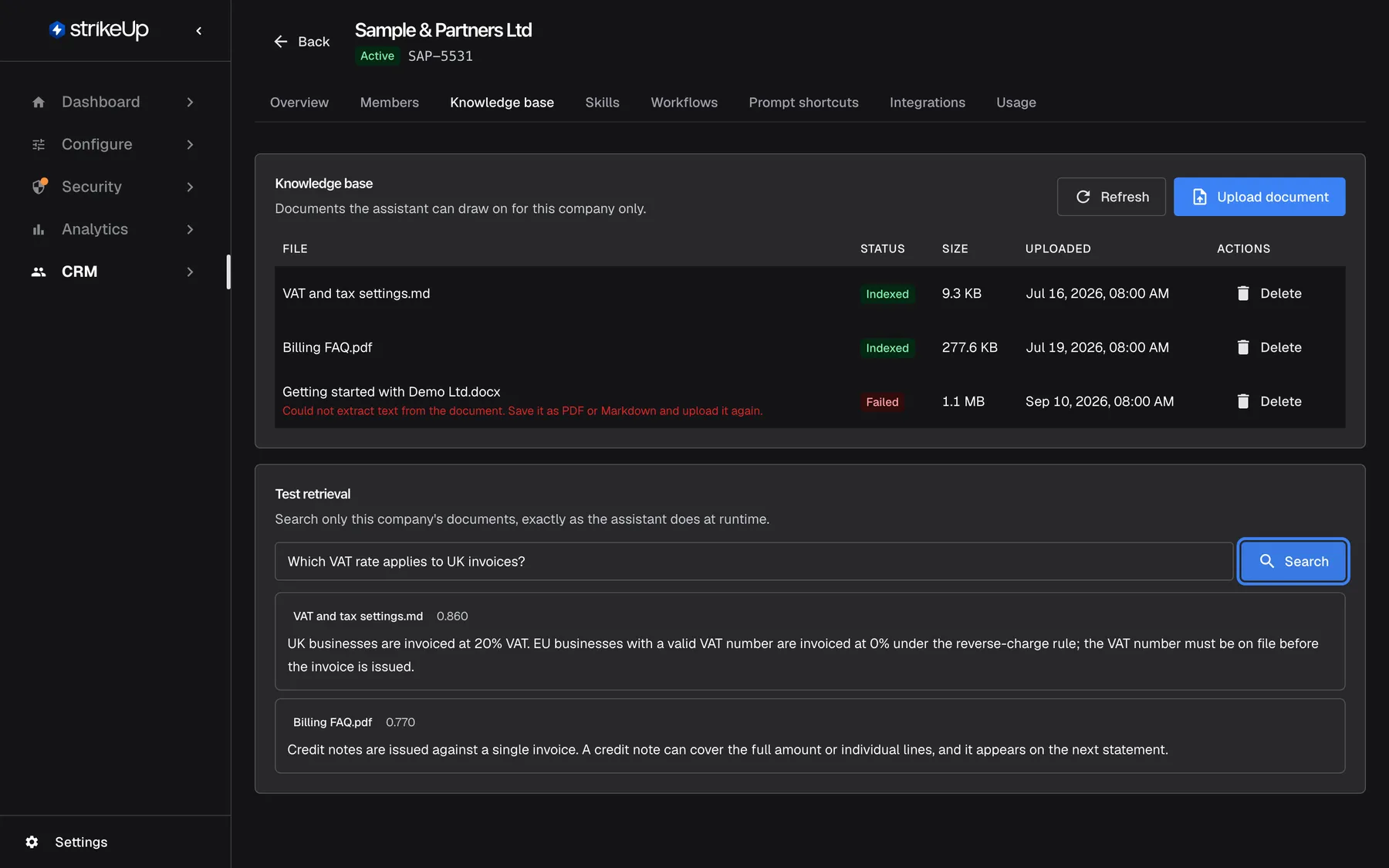Go to the Workflows tab
This screenshot has height=868, width=1389.
(x=684, y=103)
